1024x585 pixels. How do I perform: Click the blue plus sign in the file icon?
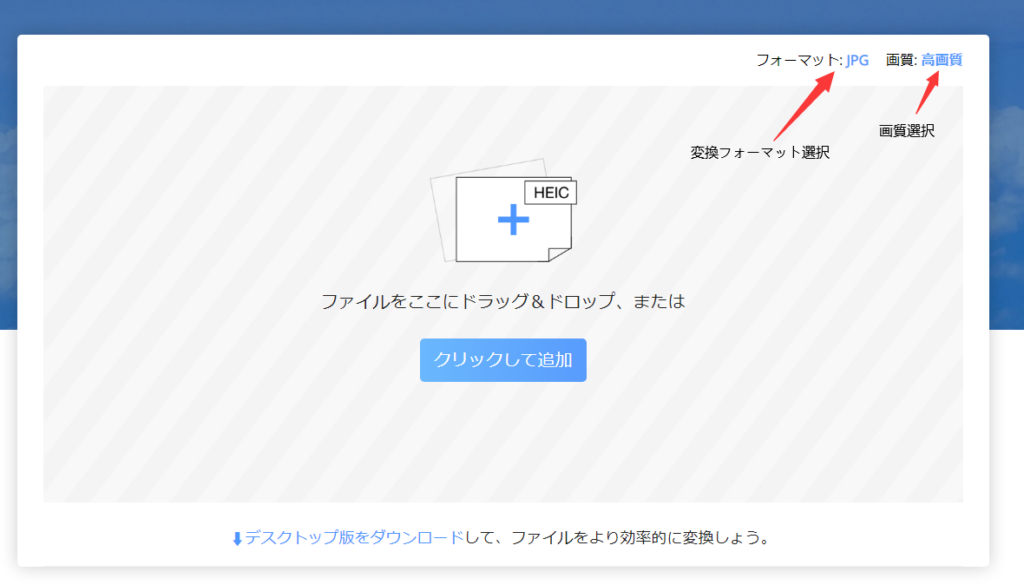coord(512,220)
